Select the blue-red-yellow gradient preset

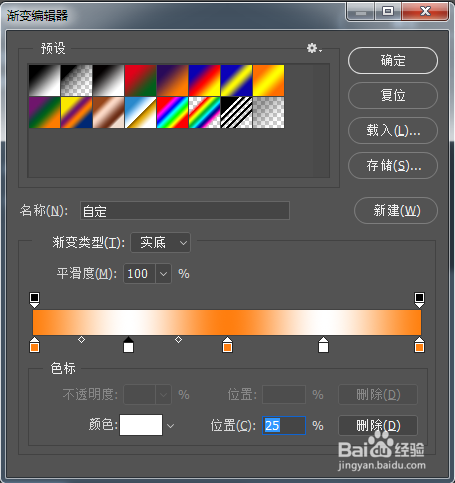(205, 80)
